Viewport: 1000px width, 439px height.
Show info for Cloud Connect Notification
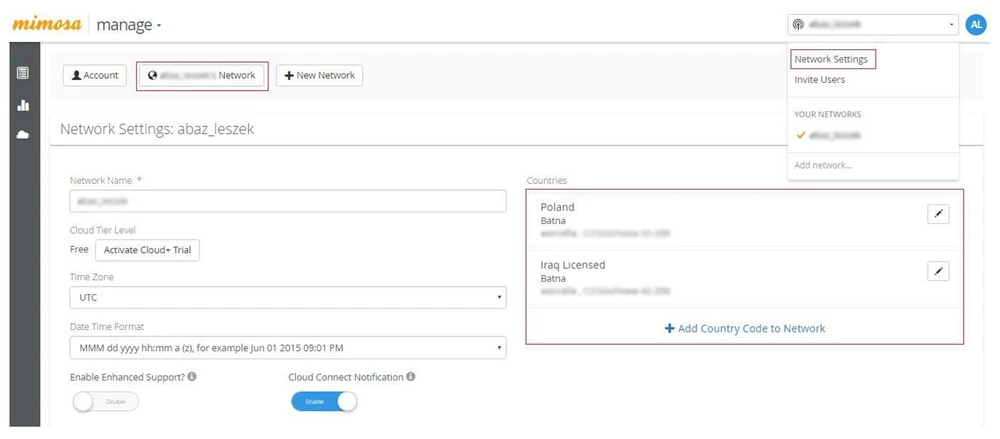click(x=411, y=377)
